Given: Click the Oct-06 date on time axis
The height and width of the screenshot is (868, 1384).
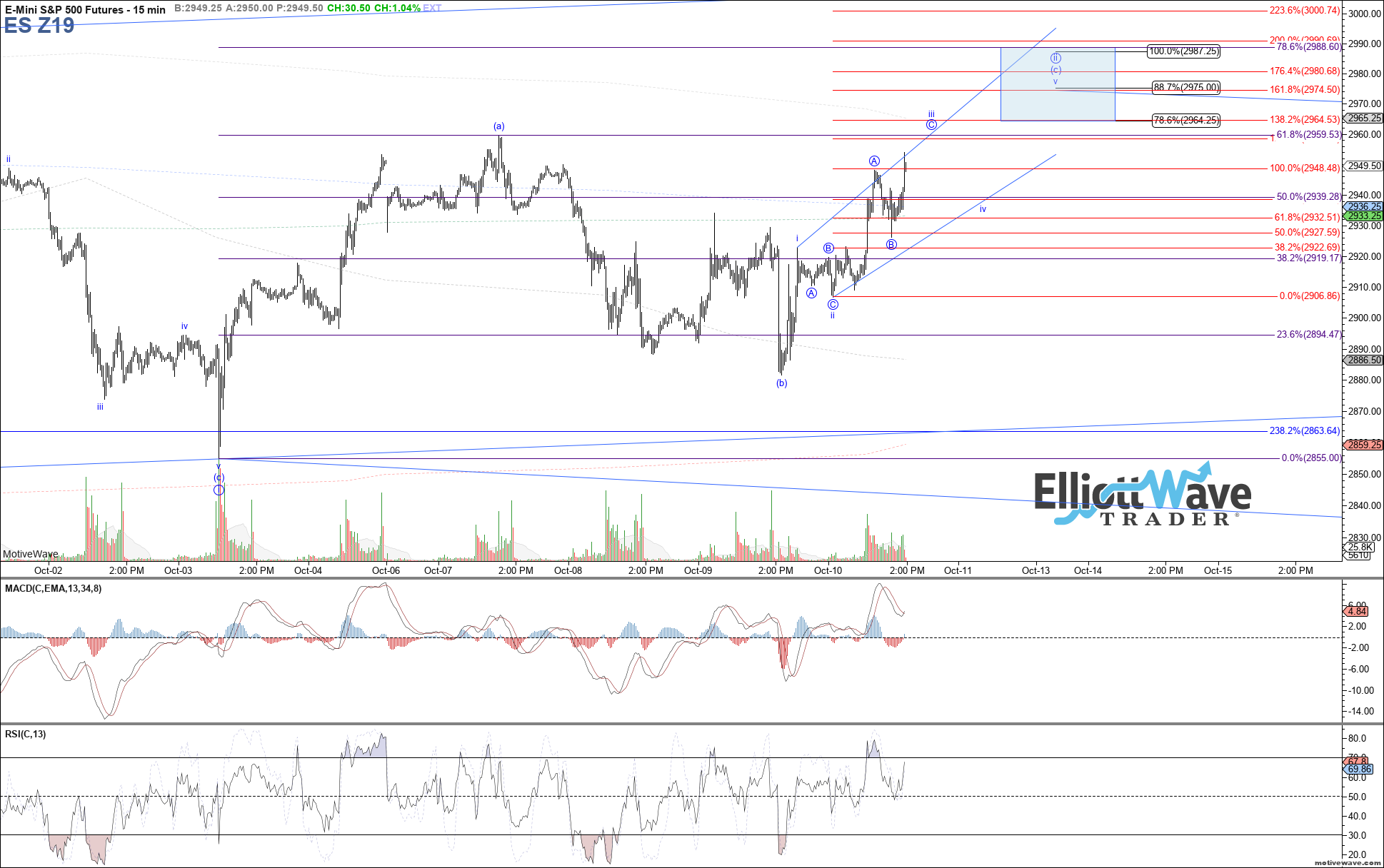Looking at the screenshot, I should tap(386, 570).
